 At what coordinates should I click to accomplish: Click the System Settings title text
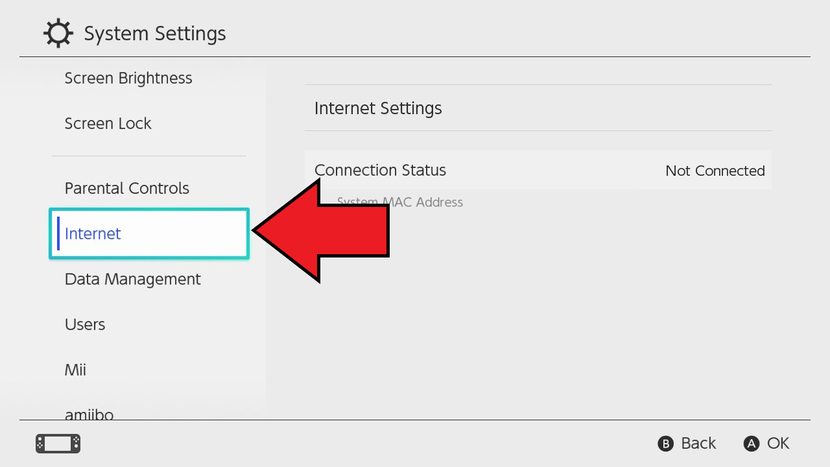click(155, 34)
